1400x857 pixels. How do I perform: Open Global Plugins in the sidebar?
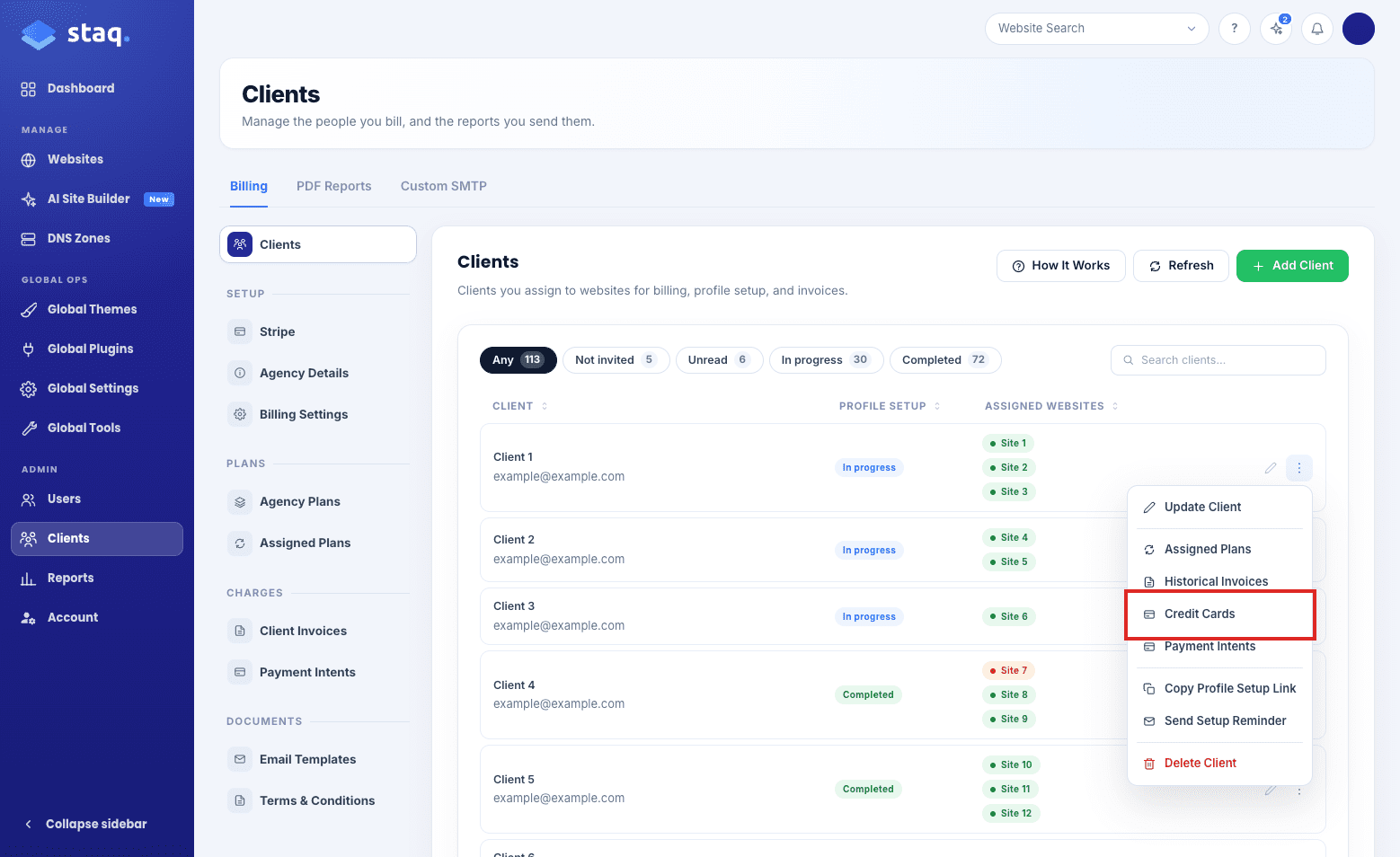coord(97,349)
